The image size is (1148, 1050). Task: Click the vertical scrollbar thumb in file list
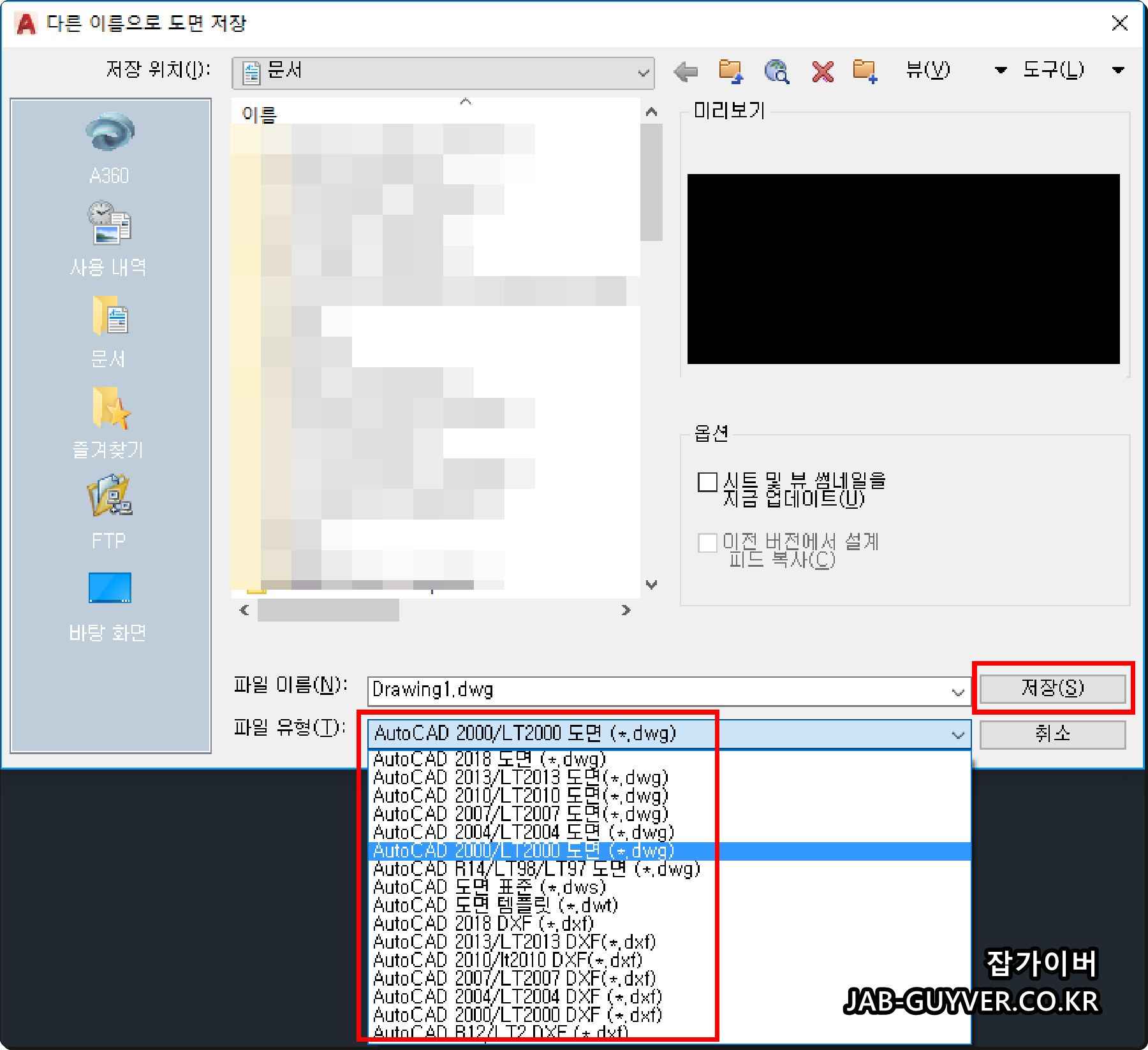651,182
